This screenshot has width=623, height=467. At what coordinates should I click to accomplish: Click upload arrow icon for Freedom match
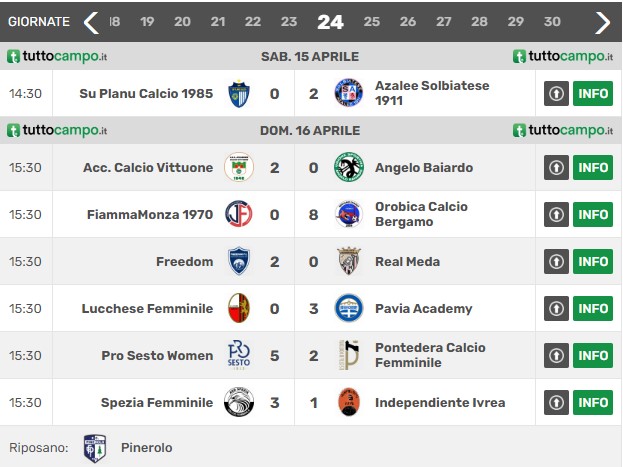556,262
